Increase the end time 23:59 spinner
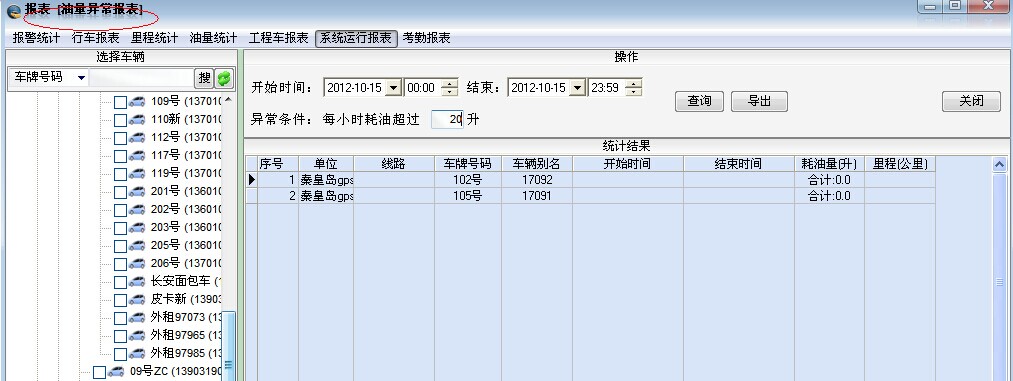This screenshot has height=381, width=1013. click(x=635, y=83)
